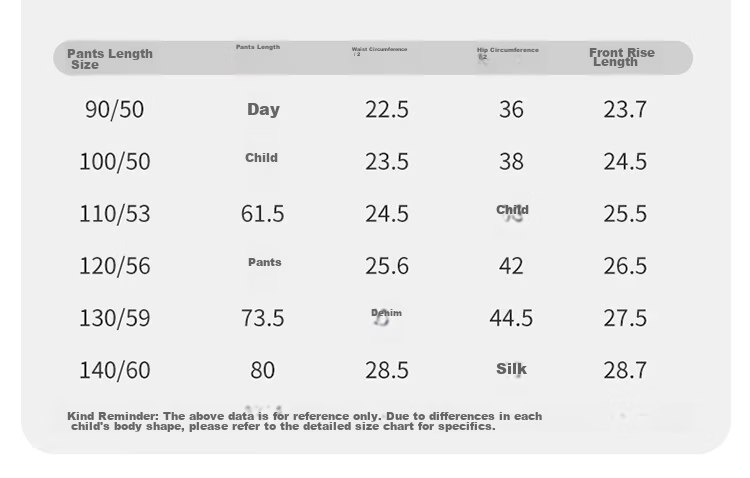Click the Kind Reminder note text
This screenshot has width=750, height=478.
pos(305,421)
